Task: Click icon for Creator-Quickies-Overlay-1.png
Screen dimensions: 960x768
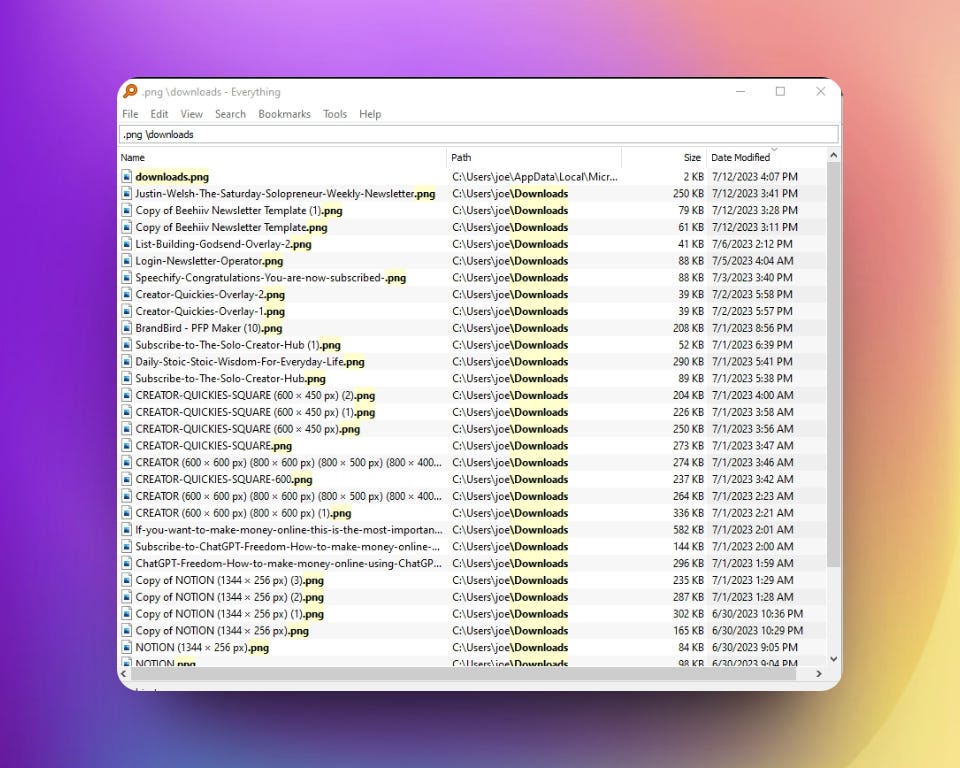Action: point(127,312)
